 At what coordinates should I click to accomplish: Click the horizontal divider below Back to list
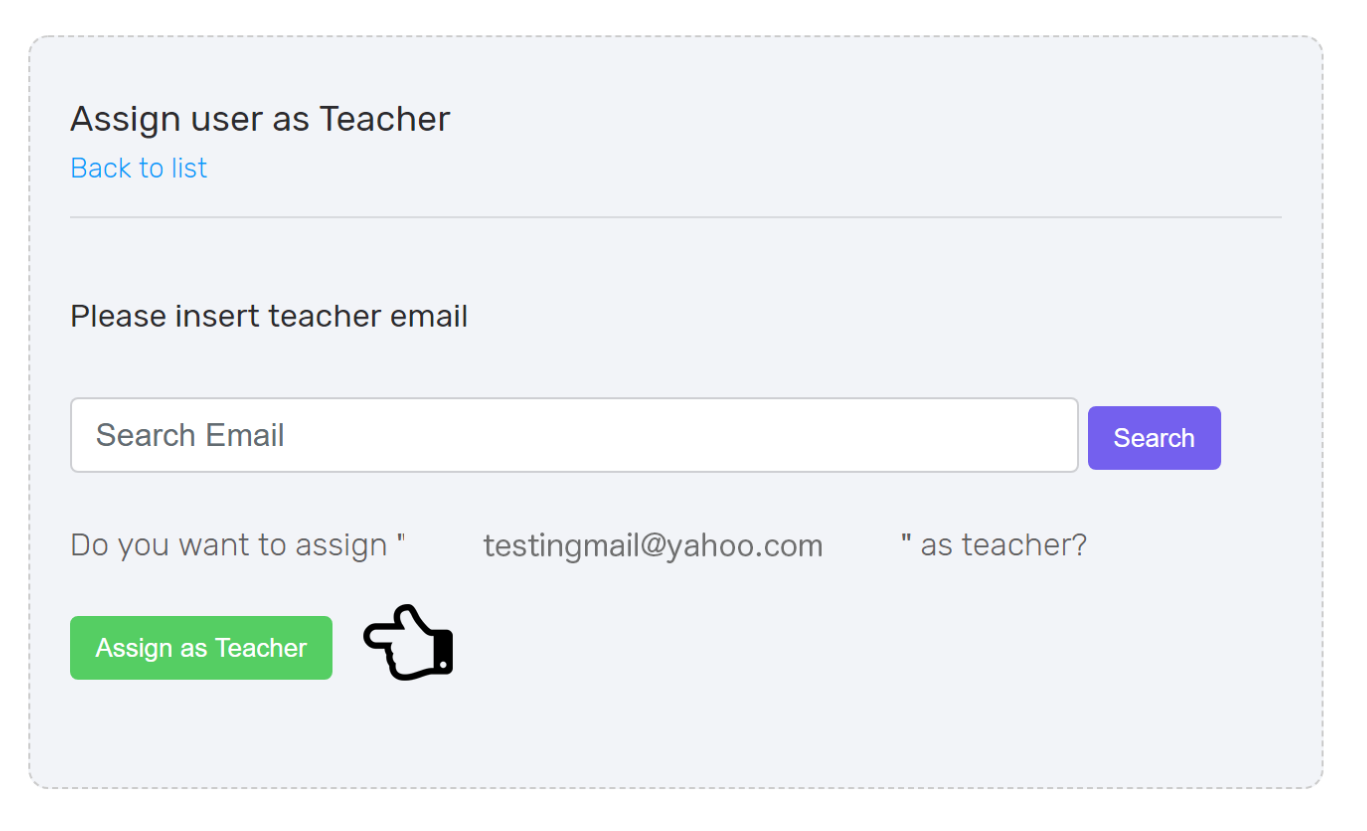pos(675,217)
